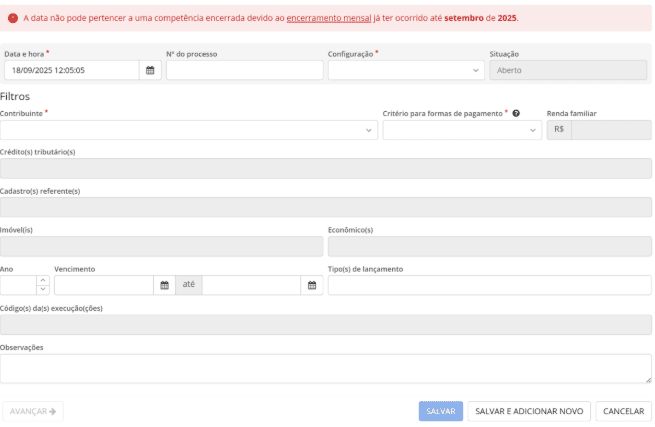
Task: Click Salvar e Adicionar Novo button
Action: [529, 411]
